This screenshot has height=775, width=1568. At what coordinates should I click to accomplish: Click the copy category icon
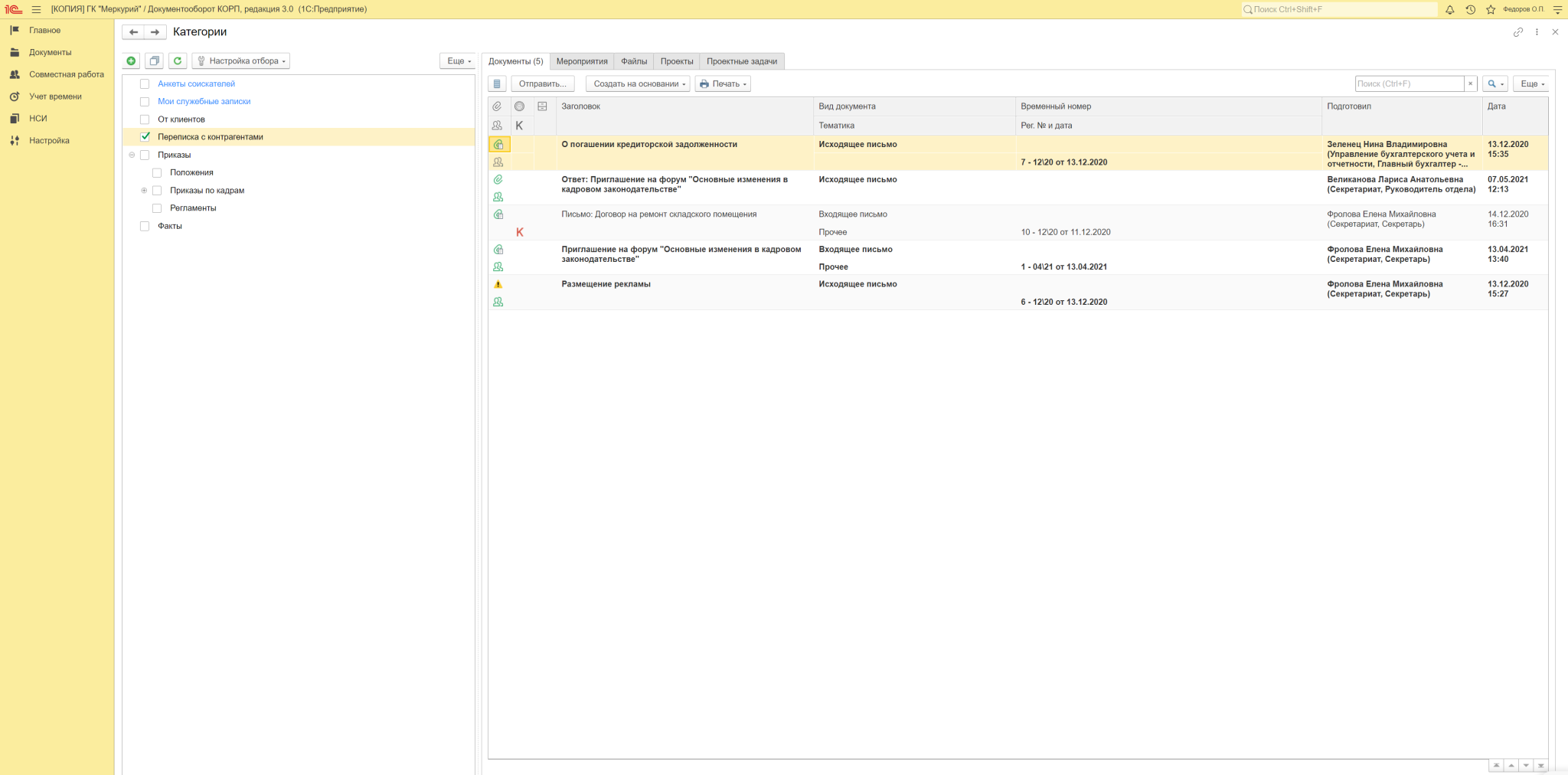pyautogui.click(x=154, y=61)
